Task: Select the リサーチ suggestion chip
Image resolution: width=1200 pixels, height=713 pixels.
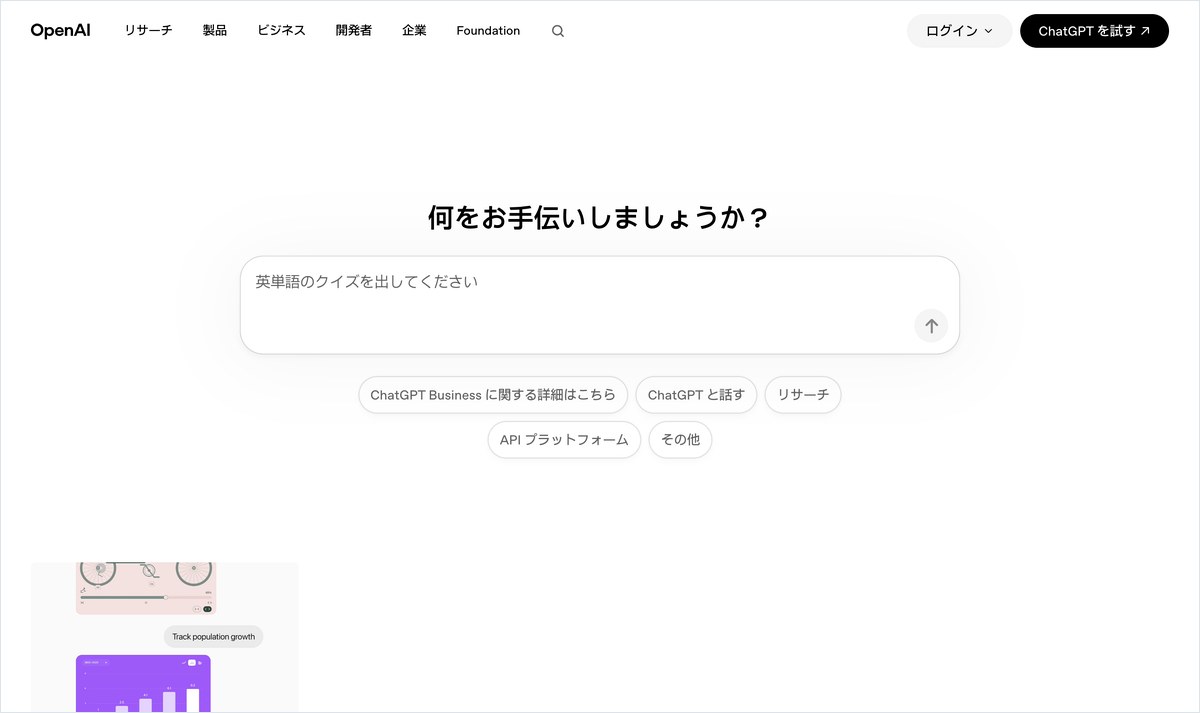Action: (803, 395)
